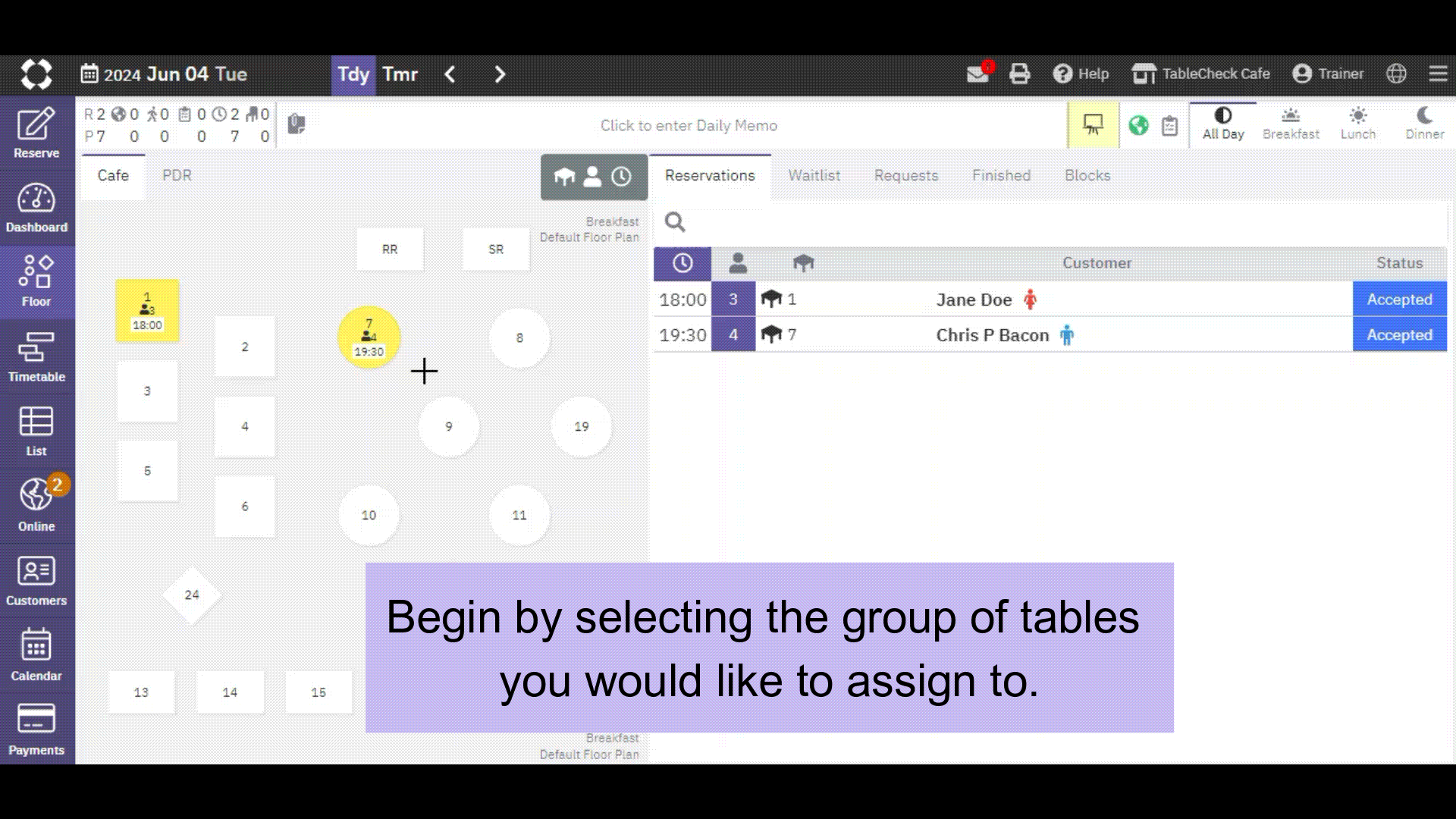Select table 14
1456x819 pixels.
[x=230, y=692]
